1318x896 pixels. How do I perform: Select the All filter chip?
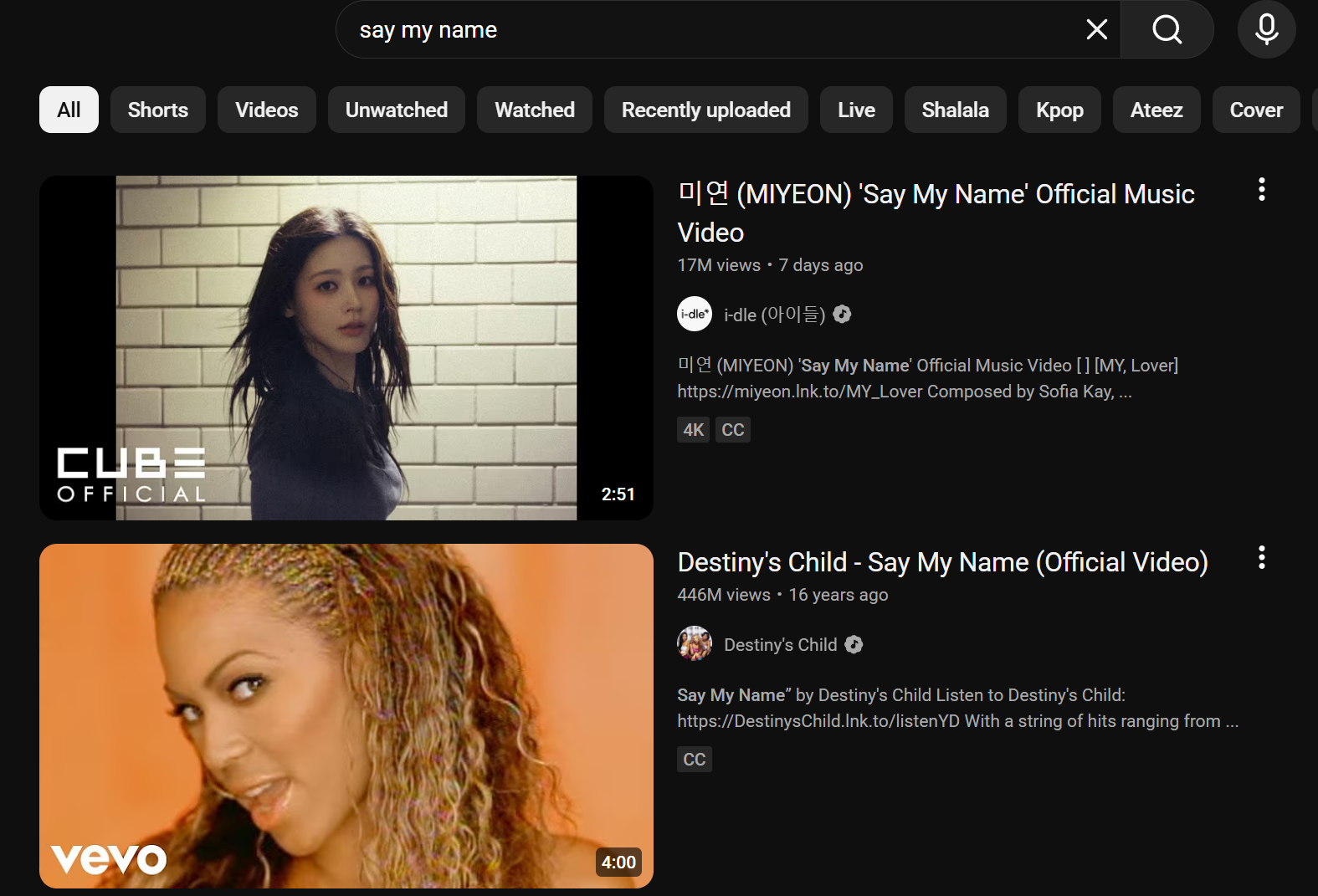click(69, 110)
